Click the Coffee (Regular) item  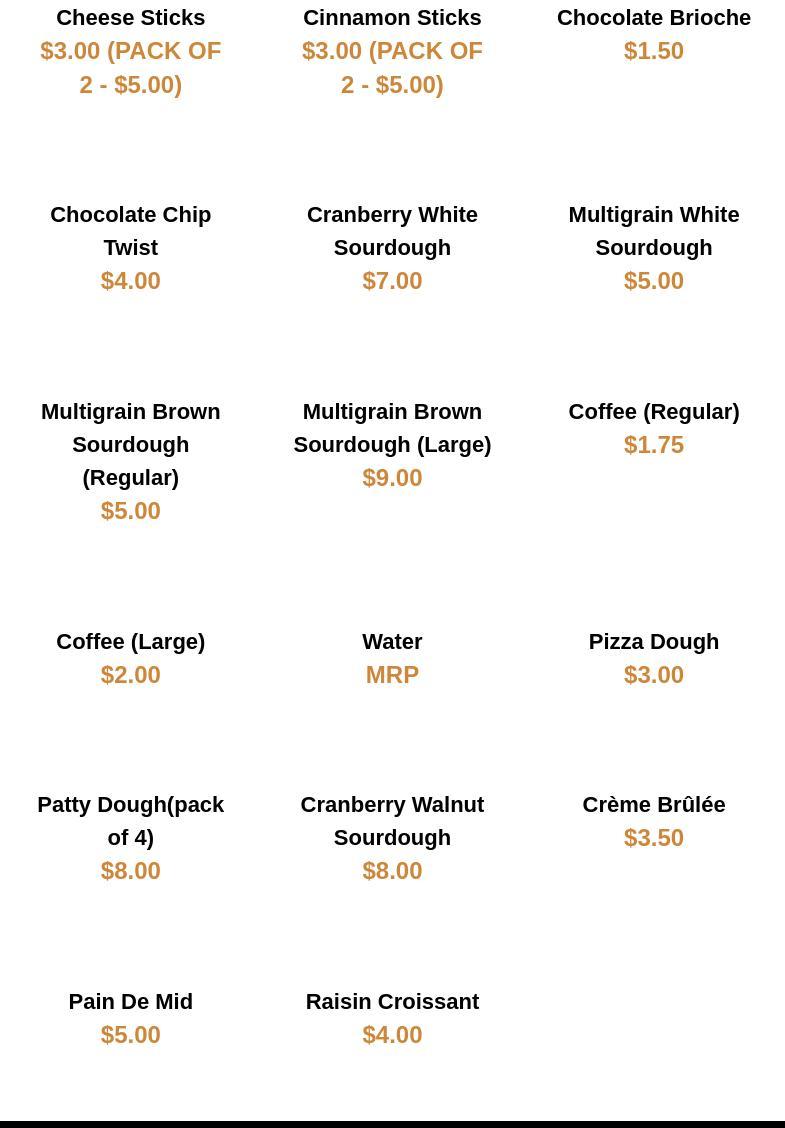(653, 412)
